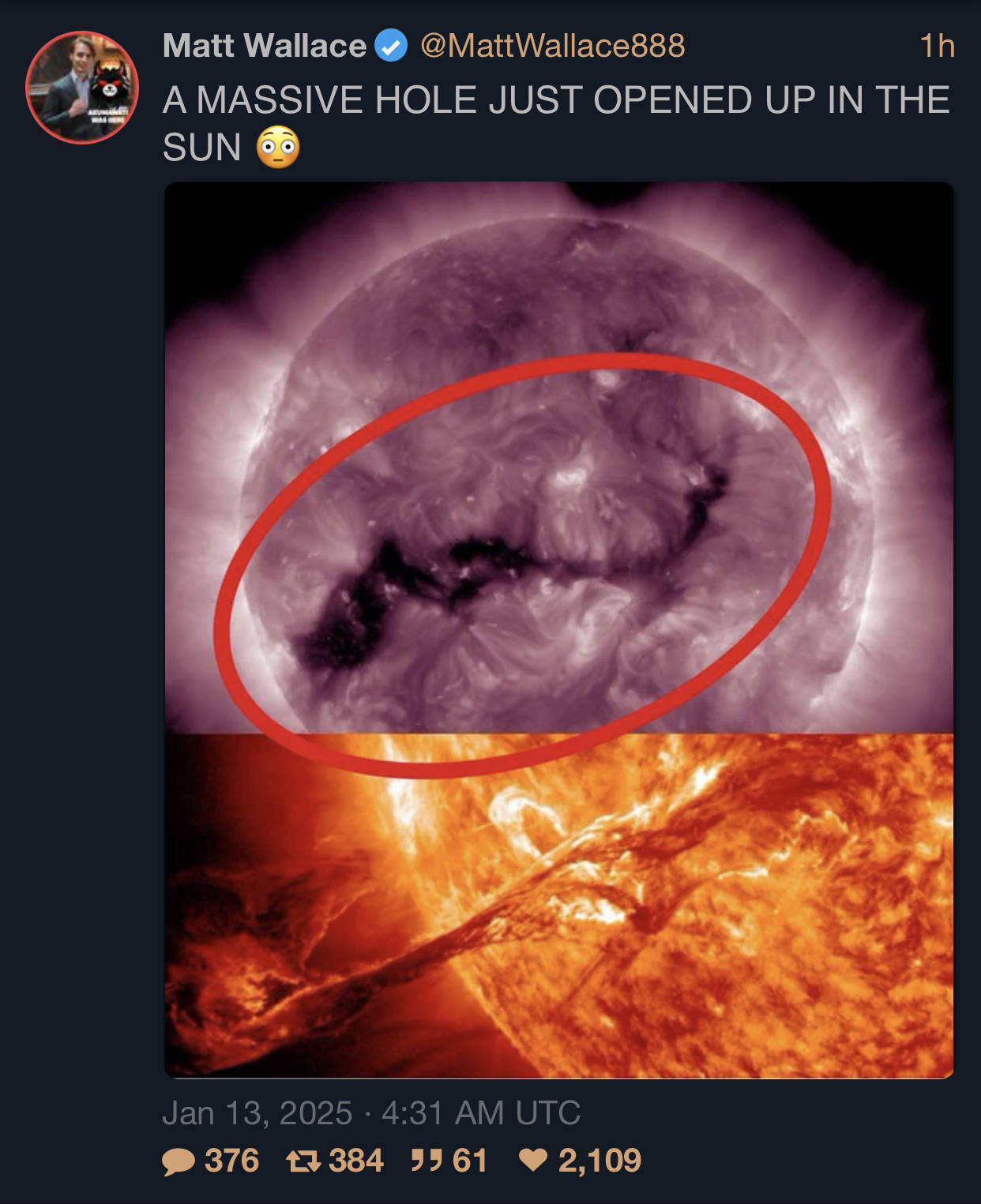The height and width of the screenshot is (1204, 981).
Task: Click the retweet arrows icon
Action: coord(303,1161)
